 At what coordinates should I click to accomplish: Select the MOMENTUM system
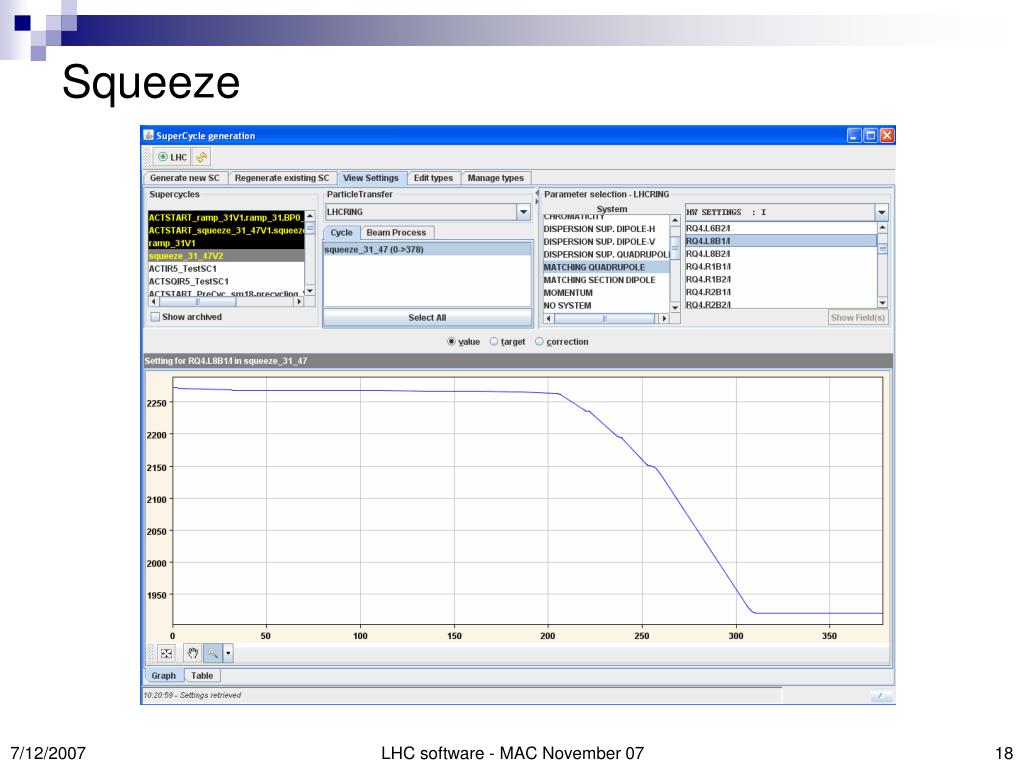pos(606,293)
